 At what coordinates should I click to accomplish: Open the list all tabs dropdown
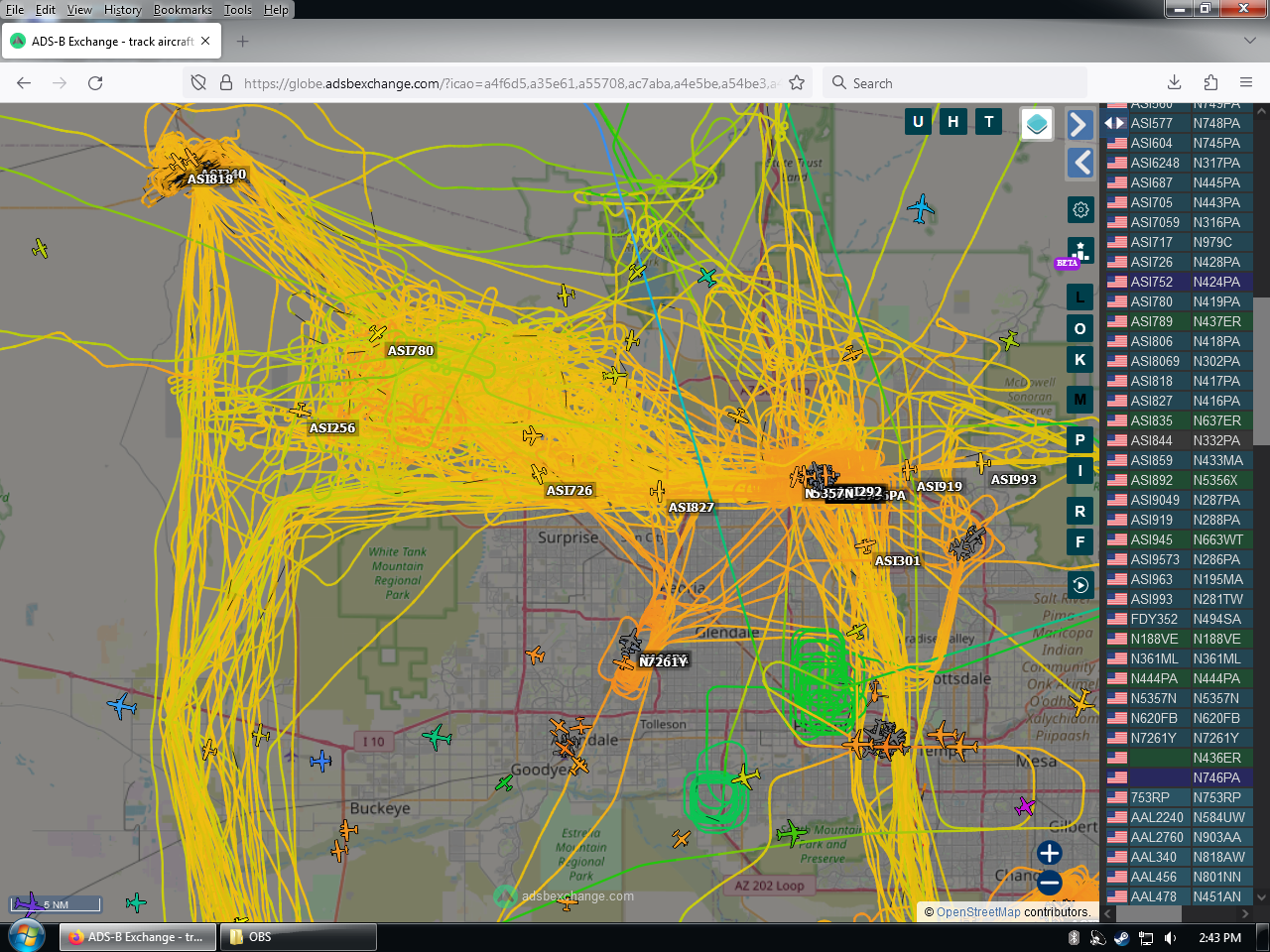coord(1249,41)
